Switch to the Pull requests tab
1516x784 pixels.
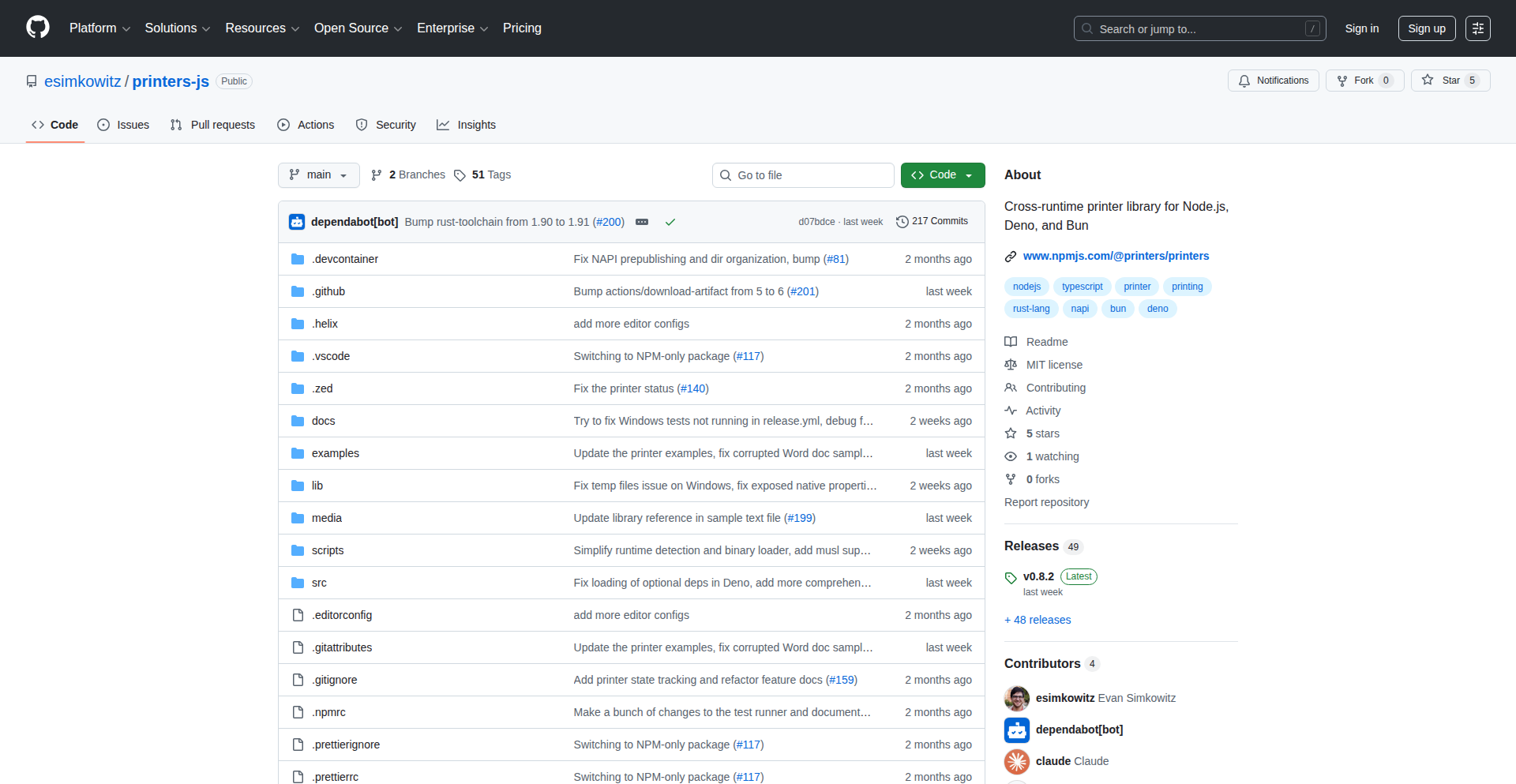point(212,124)
